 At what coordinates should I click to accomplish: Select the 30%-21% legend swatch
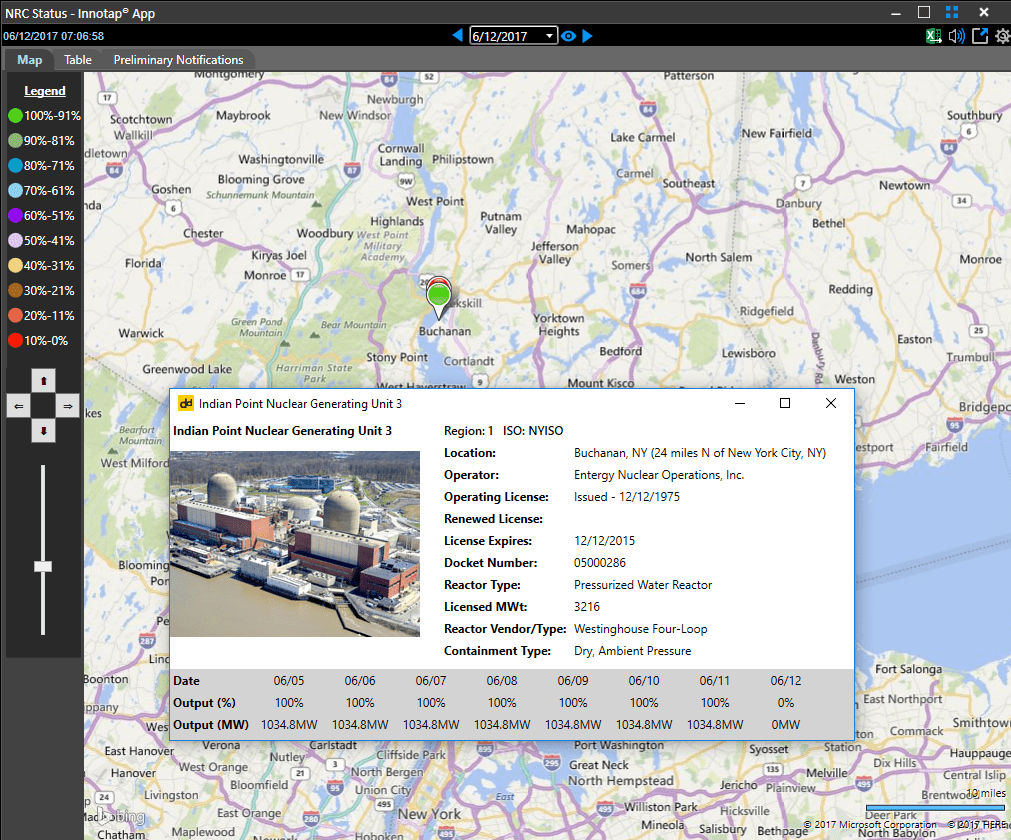point(15,291)
